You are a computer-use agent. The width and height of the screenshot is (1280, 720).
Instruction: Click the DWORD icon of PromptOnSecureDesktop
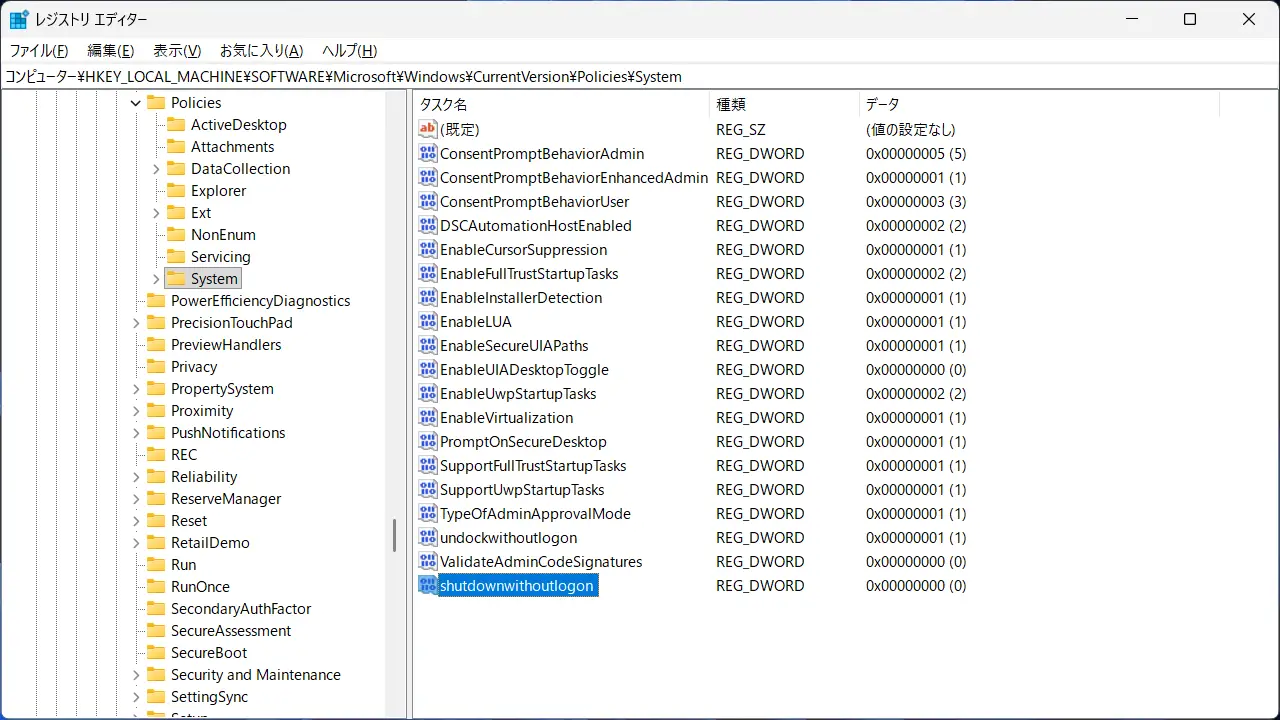click(x=428, y=441)
